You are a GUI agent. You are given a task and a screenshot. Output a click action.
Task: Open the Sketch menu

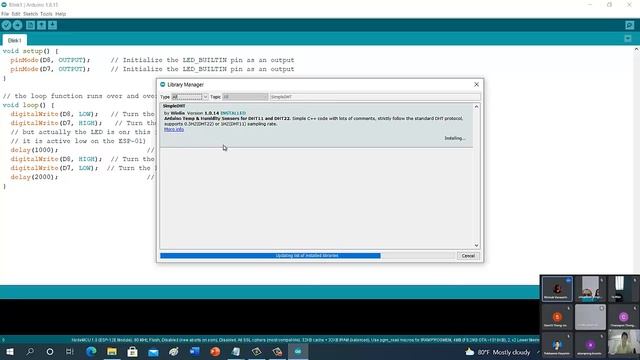30,14
